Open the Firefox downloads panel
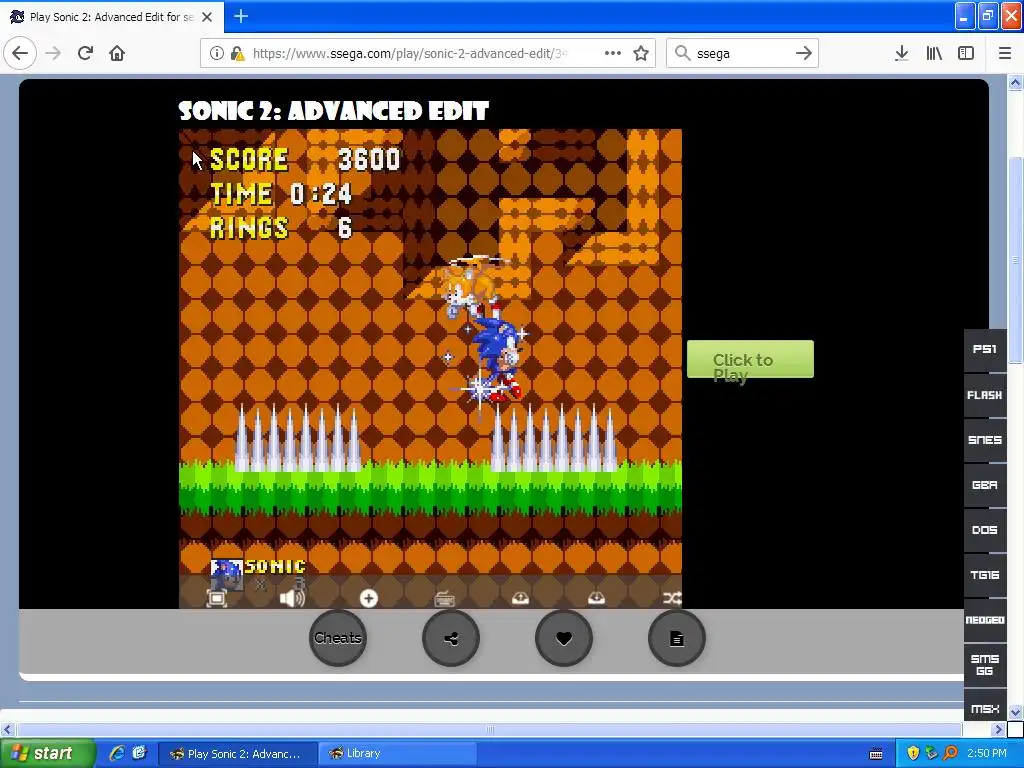 [901, 53]
